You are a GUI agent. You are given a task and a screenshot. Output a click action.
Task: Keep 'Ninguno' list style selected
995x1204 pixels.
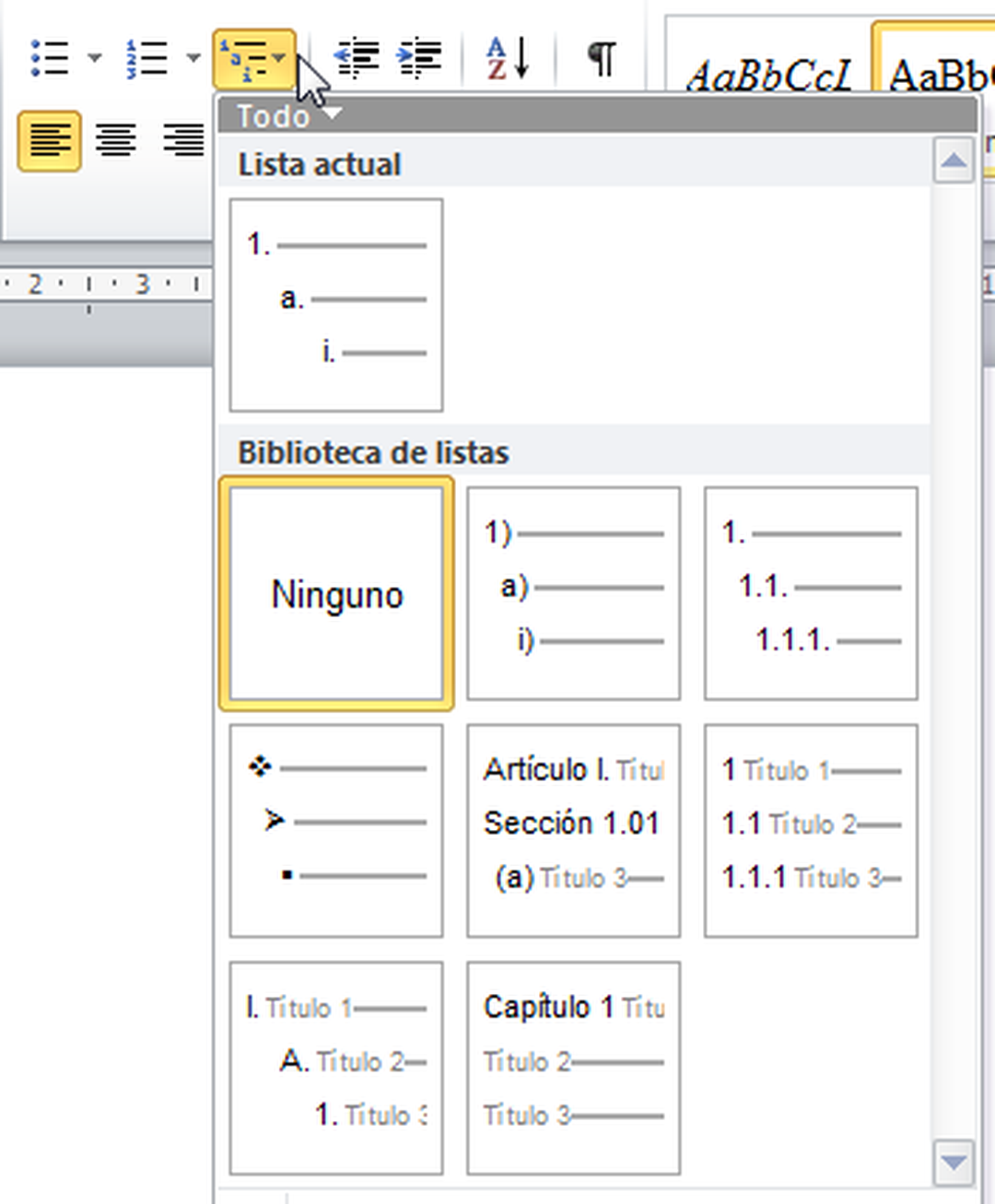pyautogui.click(x=335, y=593)
